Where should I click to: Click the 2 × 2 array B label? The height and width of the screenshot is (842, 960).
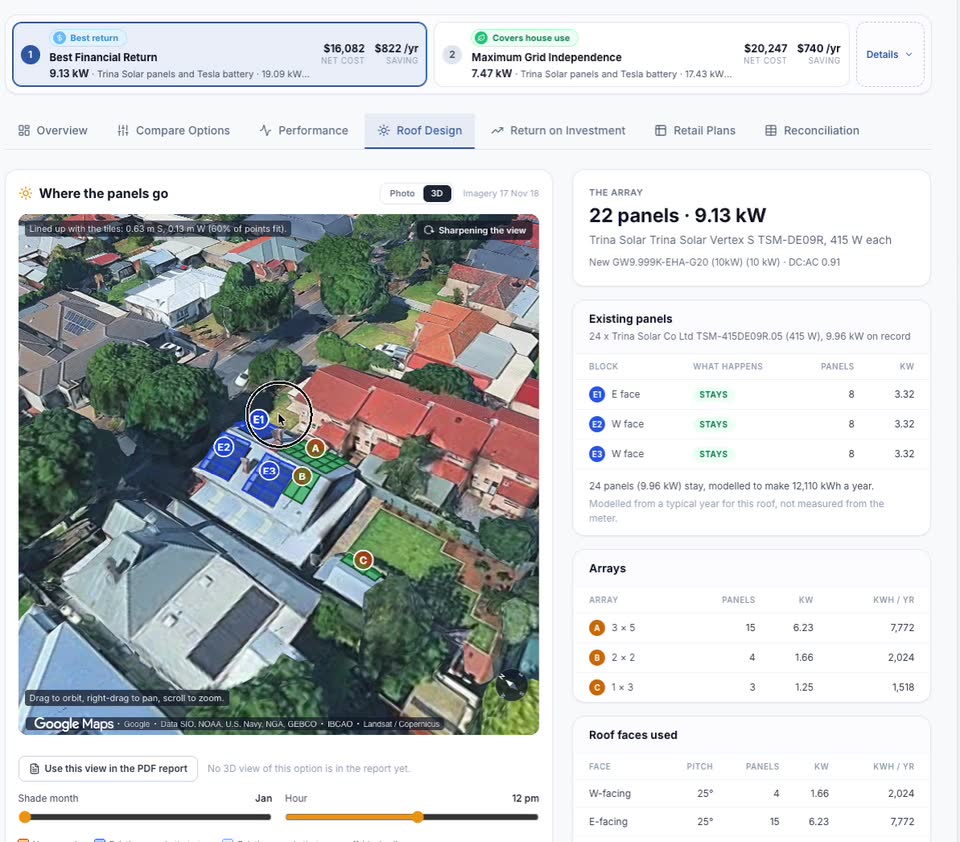(623, 658)
